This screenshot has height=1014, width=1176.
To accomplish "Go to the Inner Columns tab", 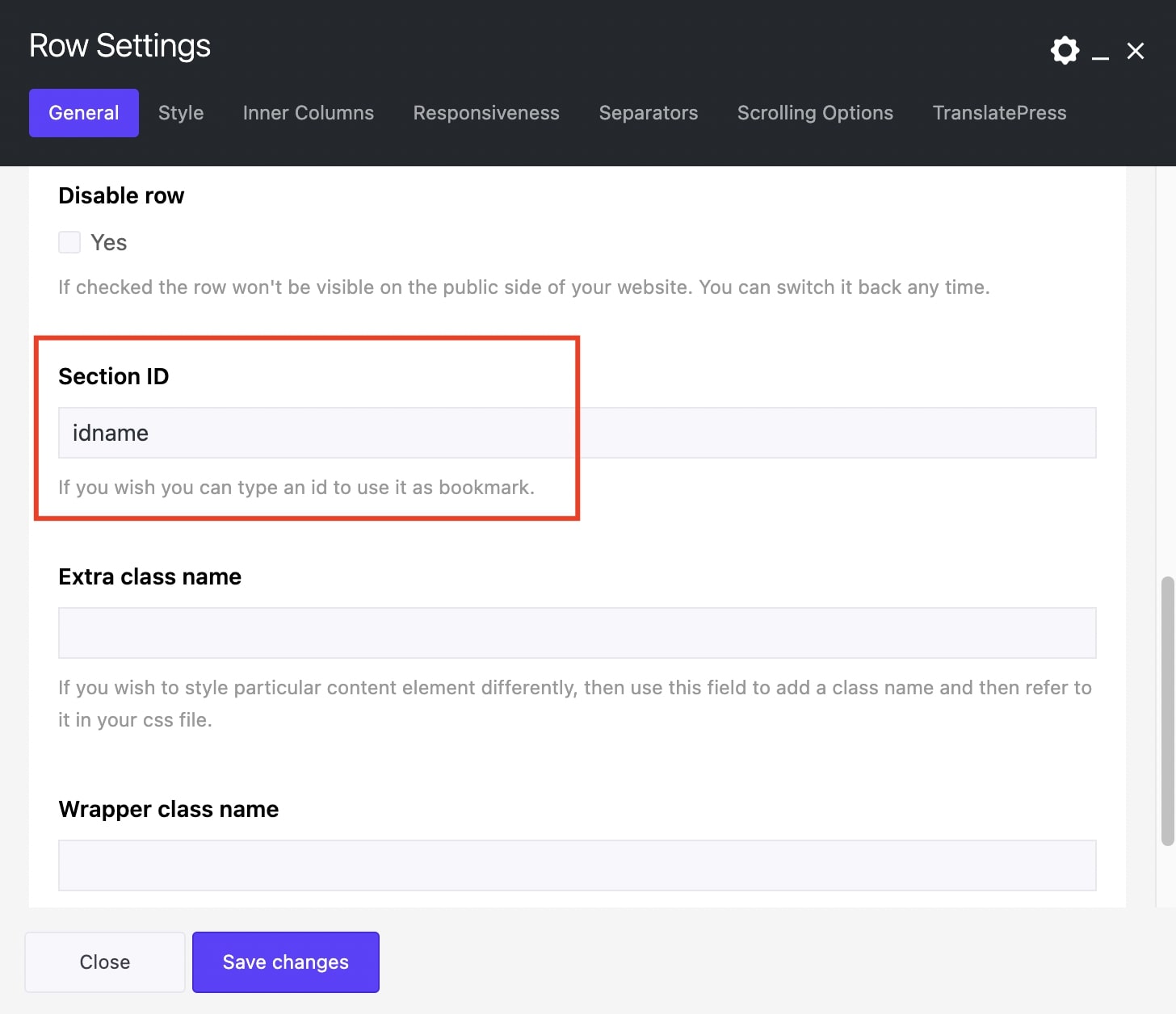I will click(308, 113).
